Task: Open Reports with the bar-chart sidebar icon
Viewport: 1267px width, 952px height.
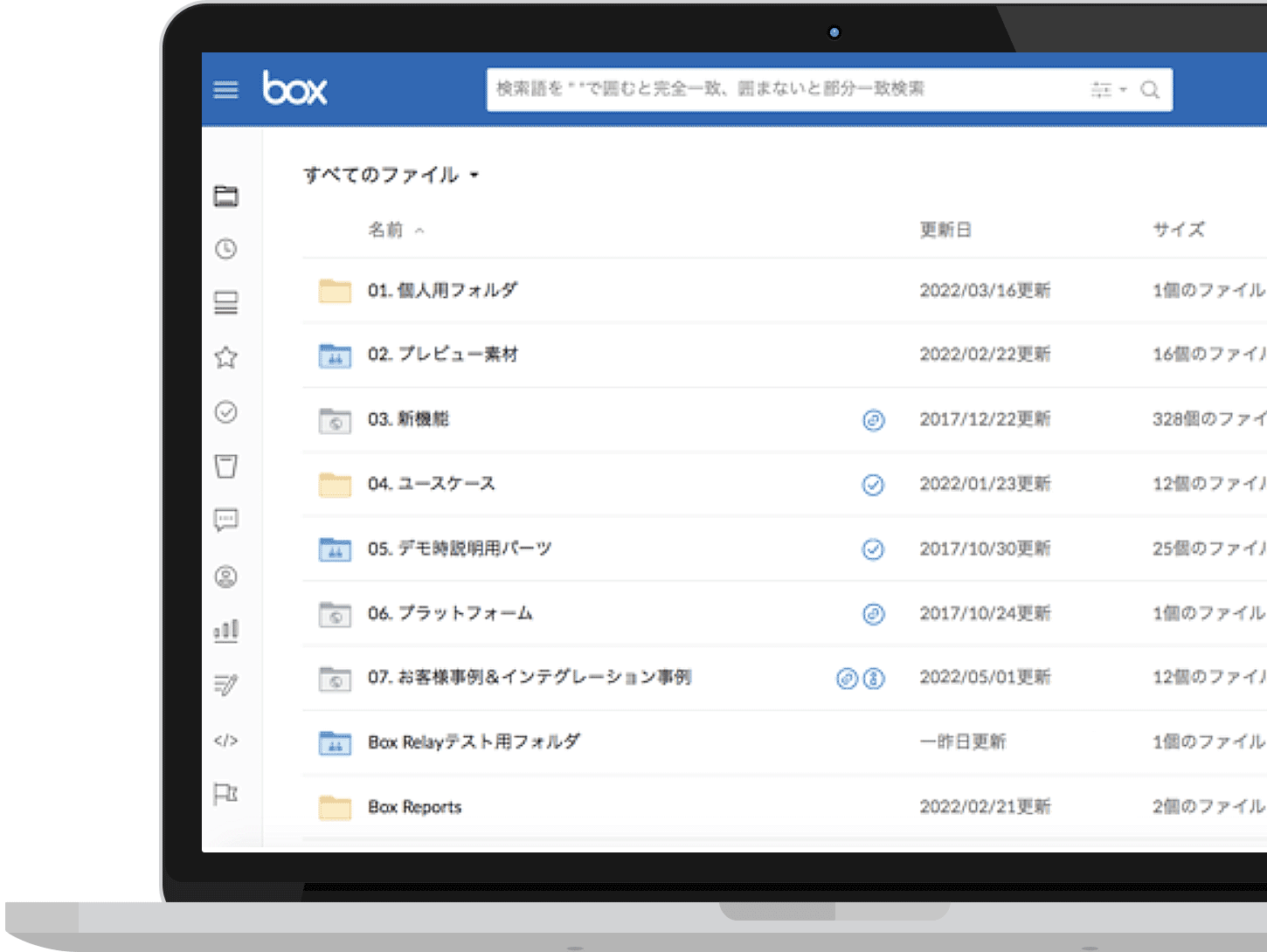Action: [225, 631]
